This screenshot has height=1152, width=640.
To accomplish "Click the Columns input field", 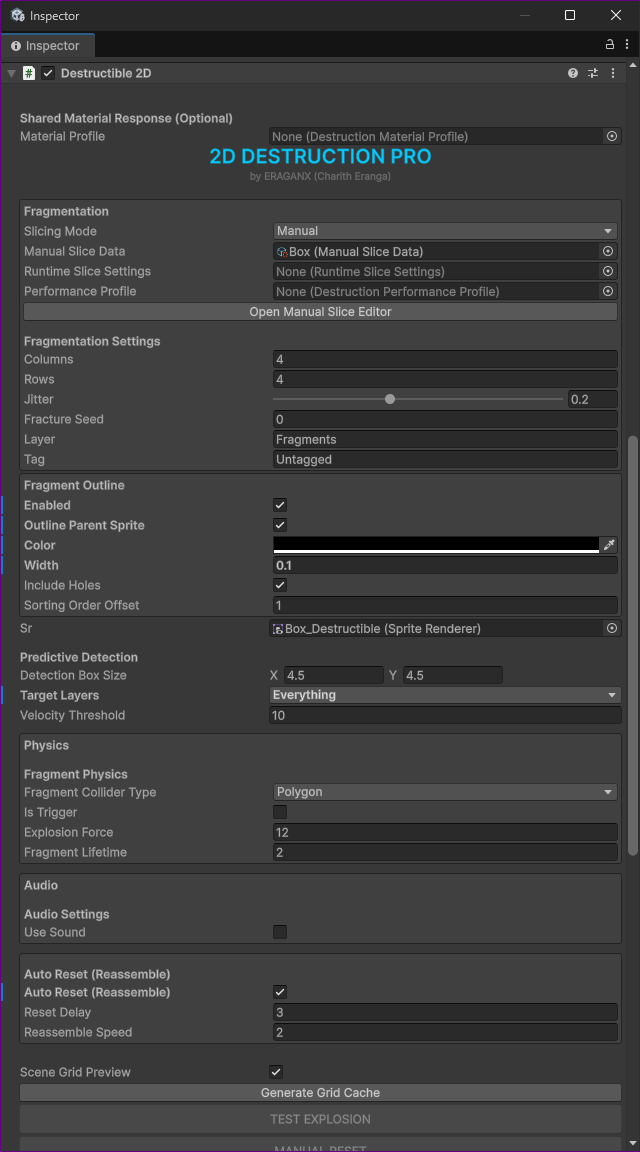I will click(445, 359).
